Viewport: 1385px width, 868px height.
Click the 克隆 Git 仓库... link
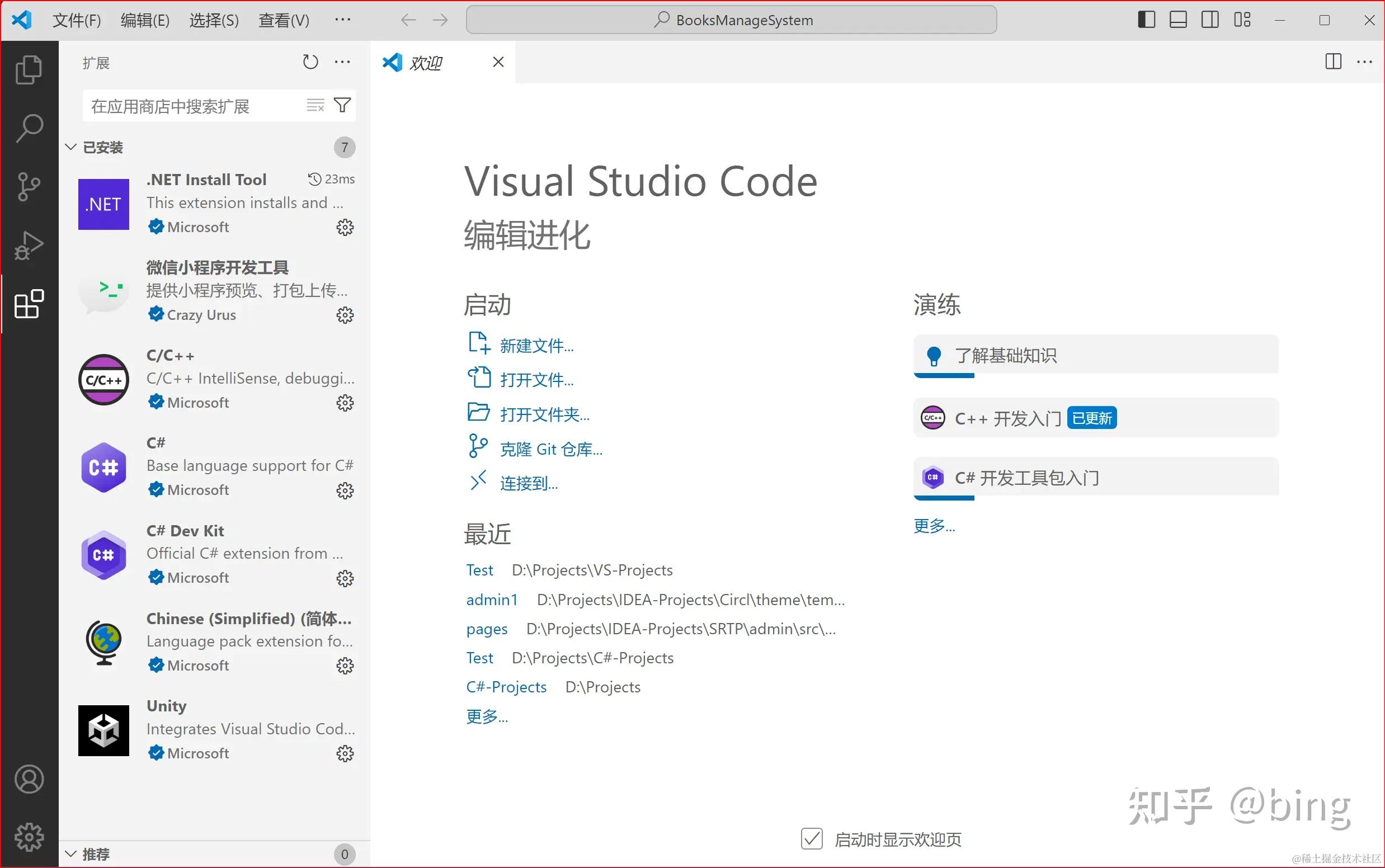(x=550, y=449)
